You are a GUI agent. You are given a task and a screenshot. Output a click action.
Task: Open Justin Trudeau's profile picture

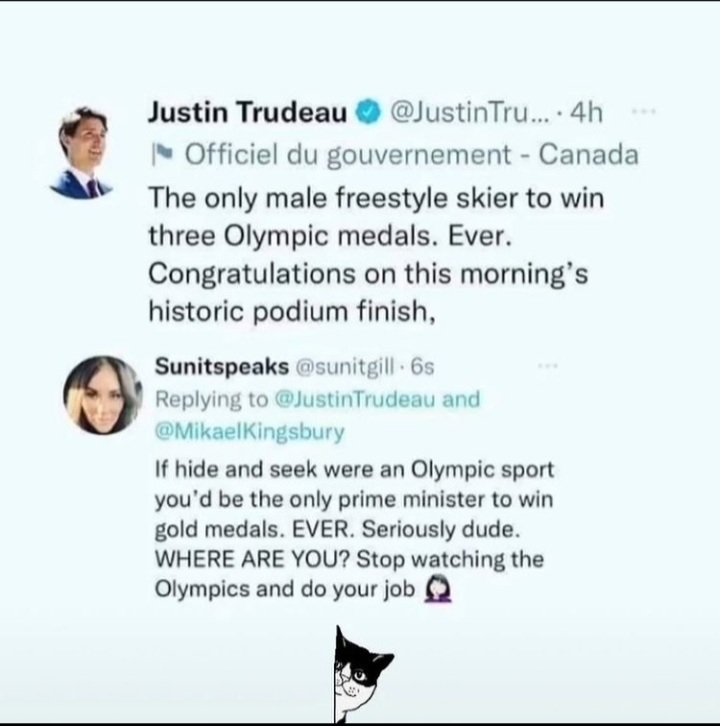[81, 152]
